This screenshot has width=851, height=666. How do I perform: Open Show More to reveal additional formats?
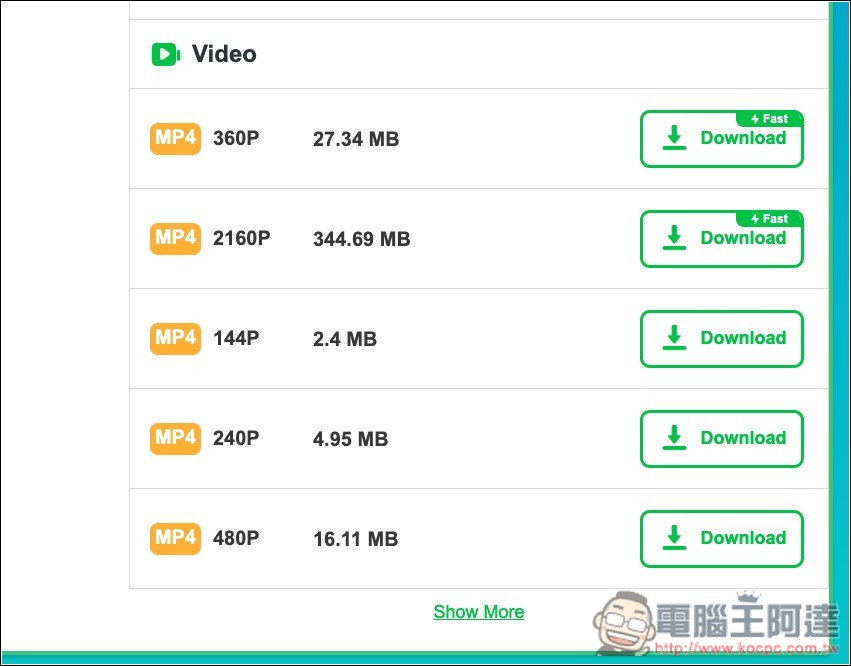[x=478, y=611]
